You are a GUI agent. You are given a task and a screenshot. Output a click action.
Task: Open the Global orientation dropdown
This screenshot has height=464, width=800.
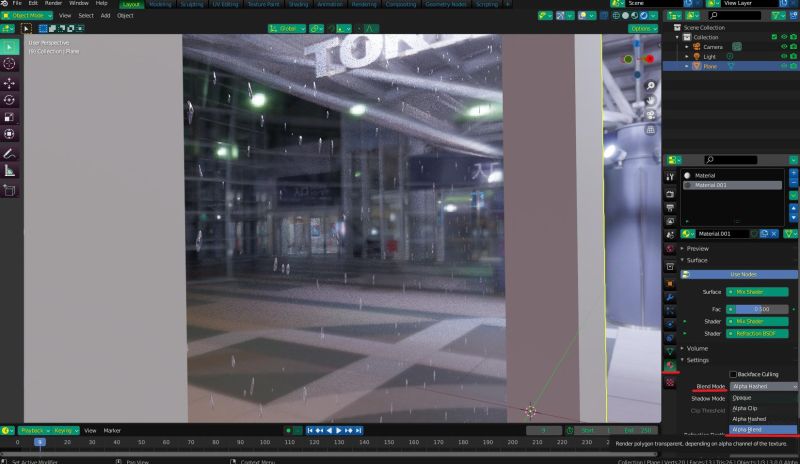287,29
